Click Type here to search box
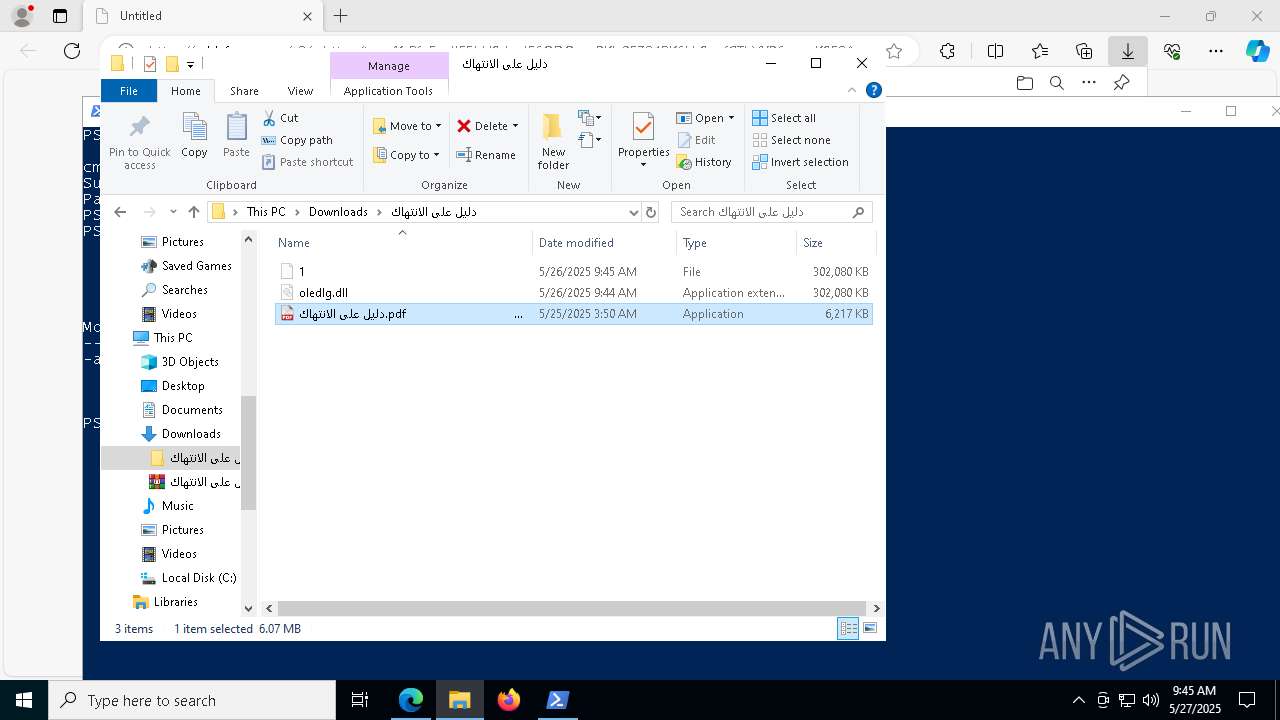This screenshot has width=1280, height=720. [192, 700]
